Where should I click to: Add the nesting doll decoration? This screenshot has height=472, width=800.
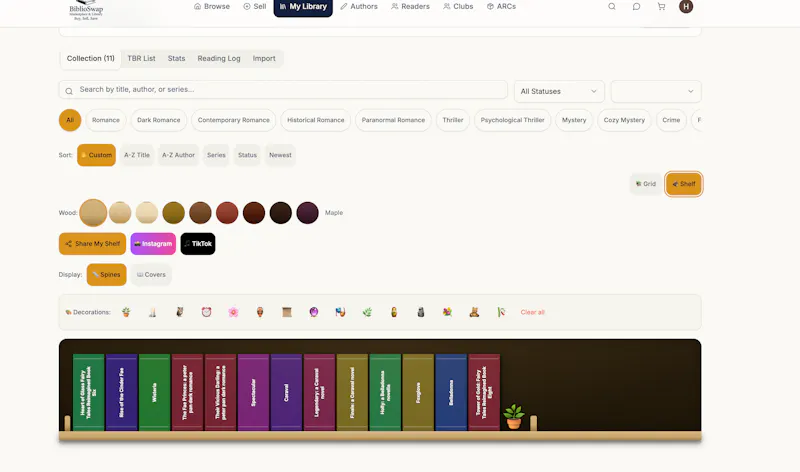click(394, 312)
